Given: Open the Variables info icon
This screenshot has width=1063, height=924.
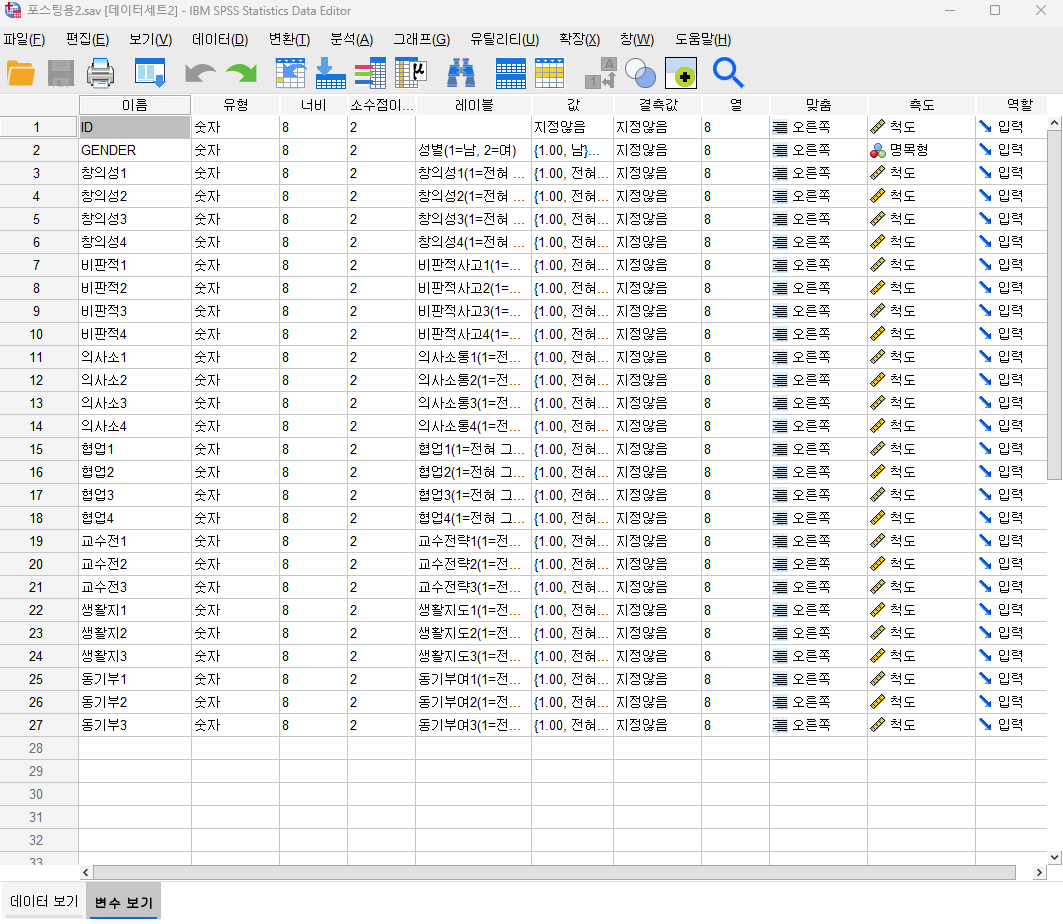Looking at the screenshot, I should pos(370,73).
